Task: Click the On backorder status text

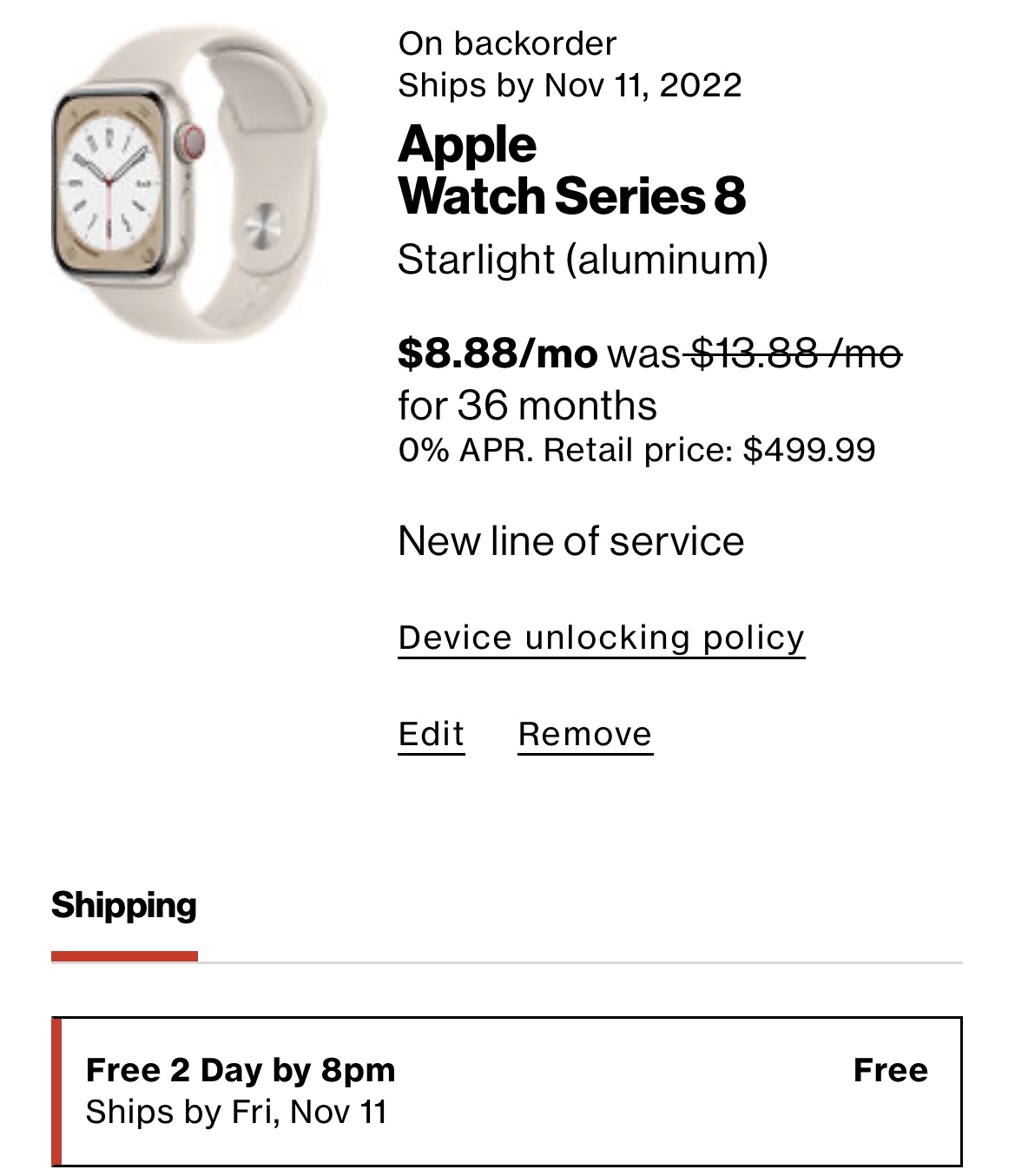Action: [x=507, y=43]
